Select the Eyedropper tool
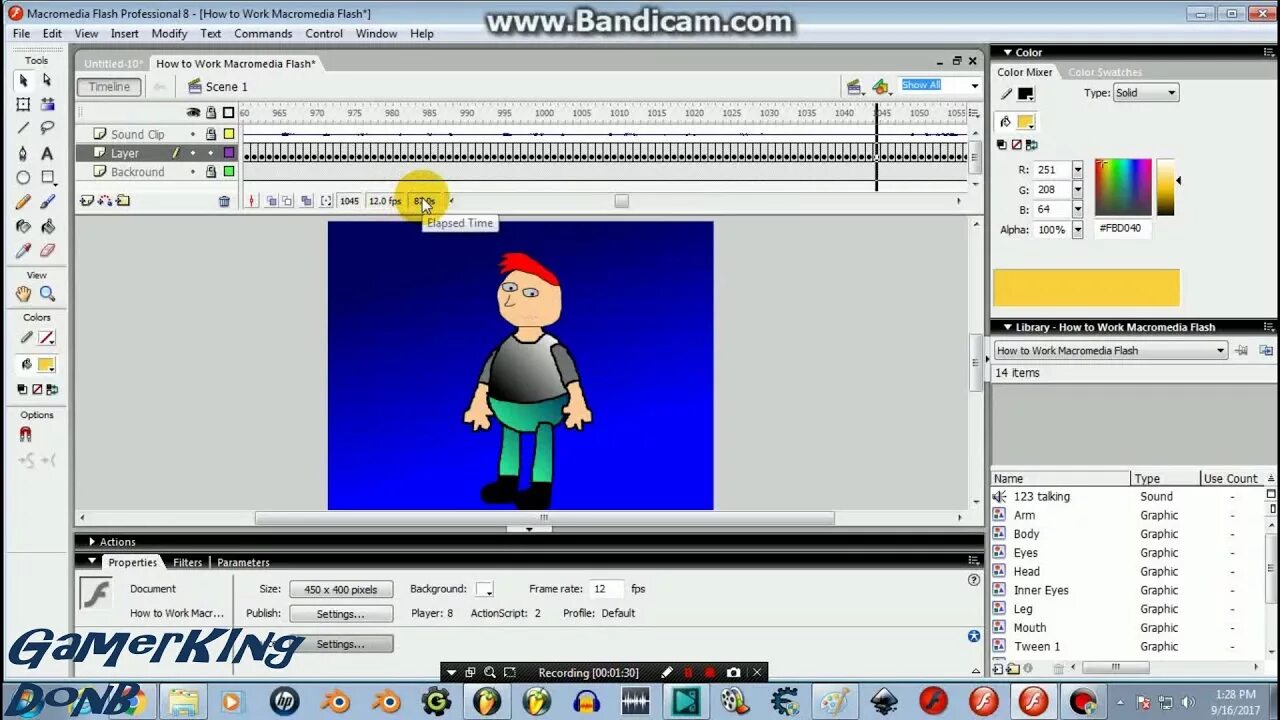The image size is (1280, 720). [23, 251]
